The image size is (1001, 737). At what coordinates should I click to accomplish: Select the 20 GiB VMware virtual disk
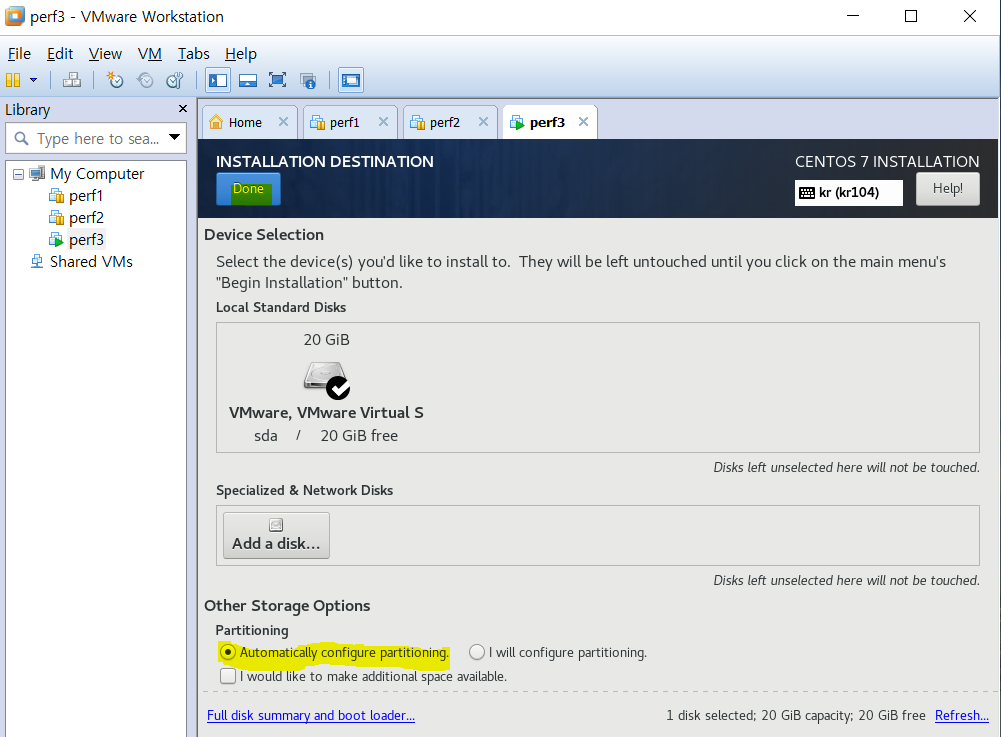click(326, 388)
